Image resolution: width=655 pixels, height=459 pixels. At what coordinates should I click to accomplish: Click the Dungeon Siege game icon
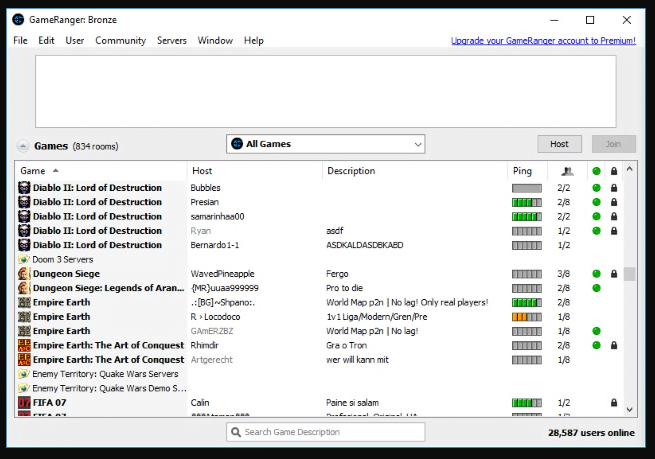point(23,273)
